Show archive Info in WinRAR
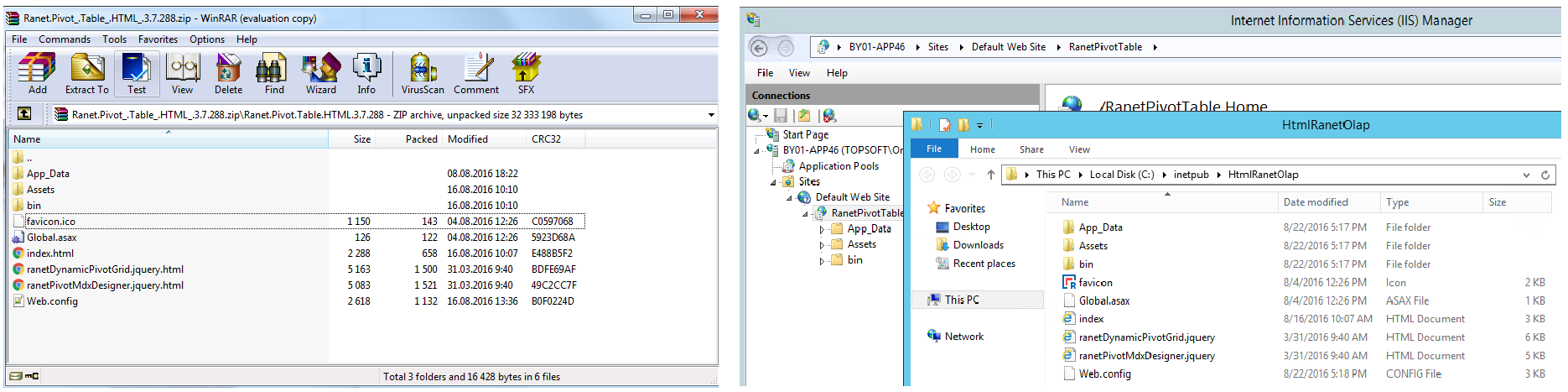Viewport: 1568px width, 392px height. tap(366, 73)
